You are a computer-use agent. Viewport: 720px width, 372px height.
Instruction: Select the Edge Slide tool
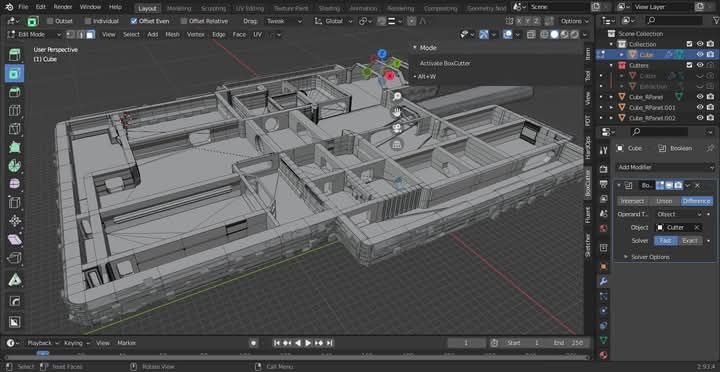pos(14,203)
